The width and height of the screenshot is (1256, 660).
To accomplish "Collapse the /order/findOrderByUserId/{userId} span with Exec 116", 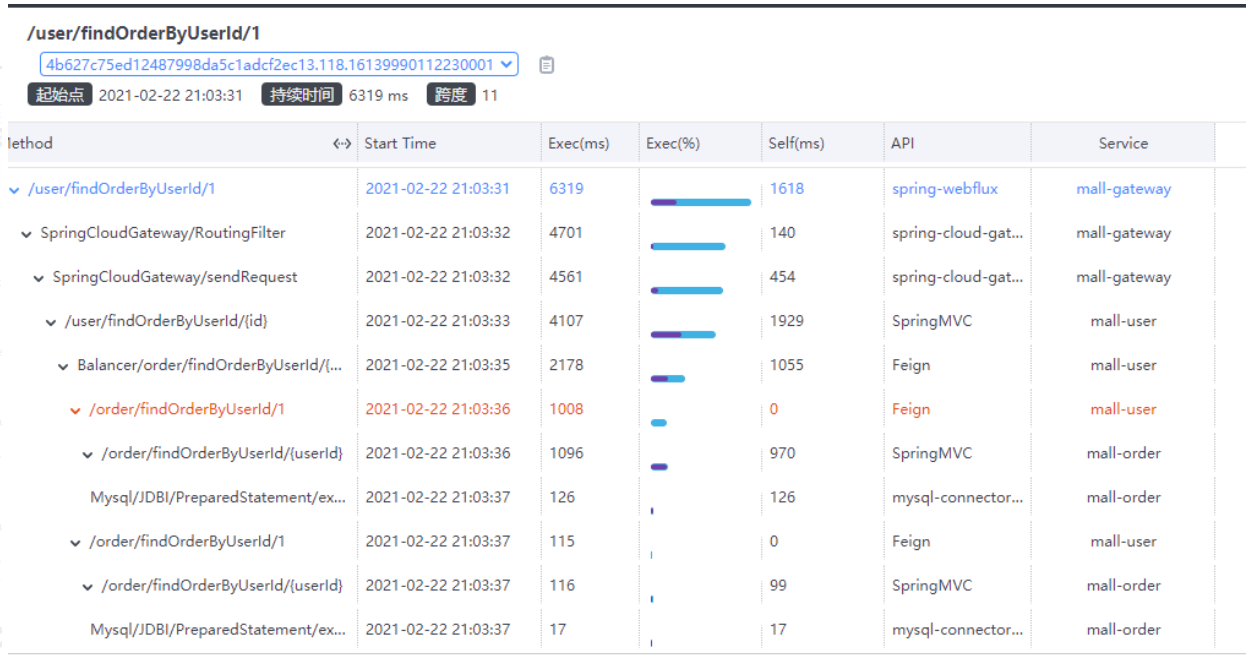I will 88,586.
